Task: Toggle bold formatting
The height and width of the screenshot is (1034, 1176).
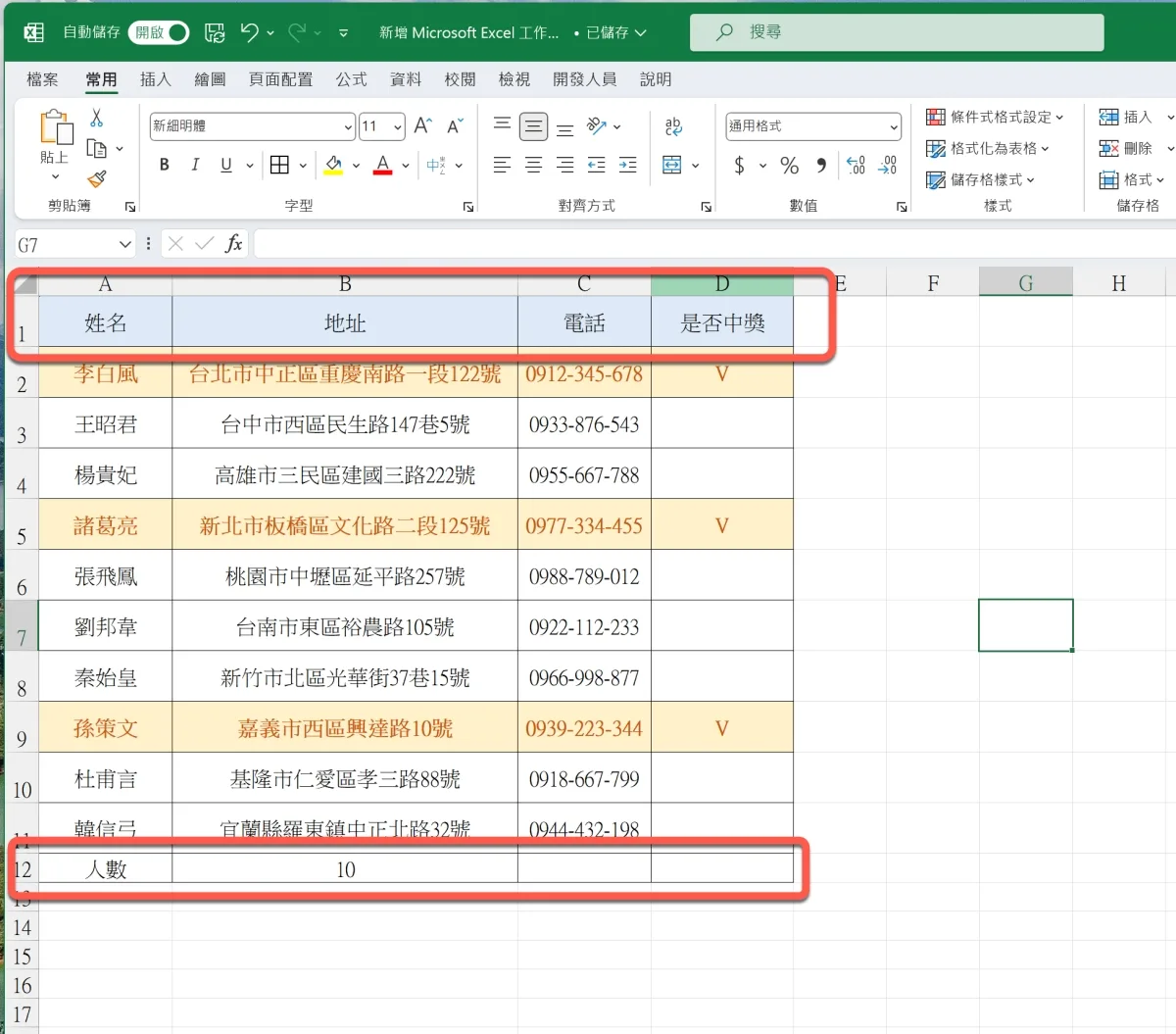Action: (165, 165)
